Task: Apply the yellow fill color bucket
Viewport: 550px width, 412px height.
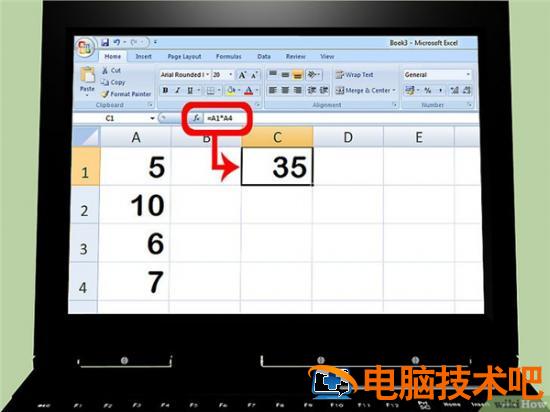Action: pyautogui.click(x=231, y=90)
